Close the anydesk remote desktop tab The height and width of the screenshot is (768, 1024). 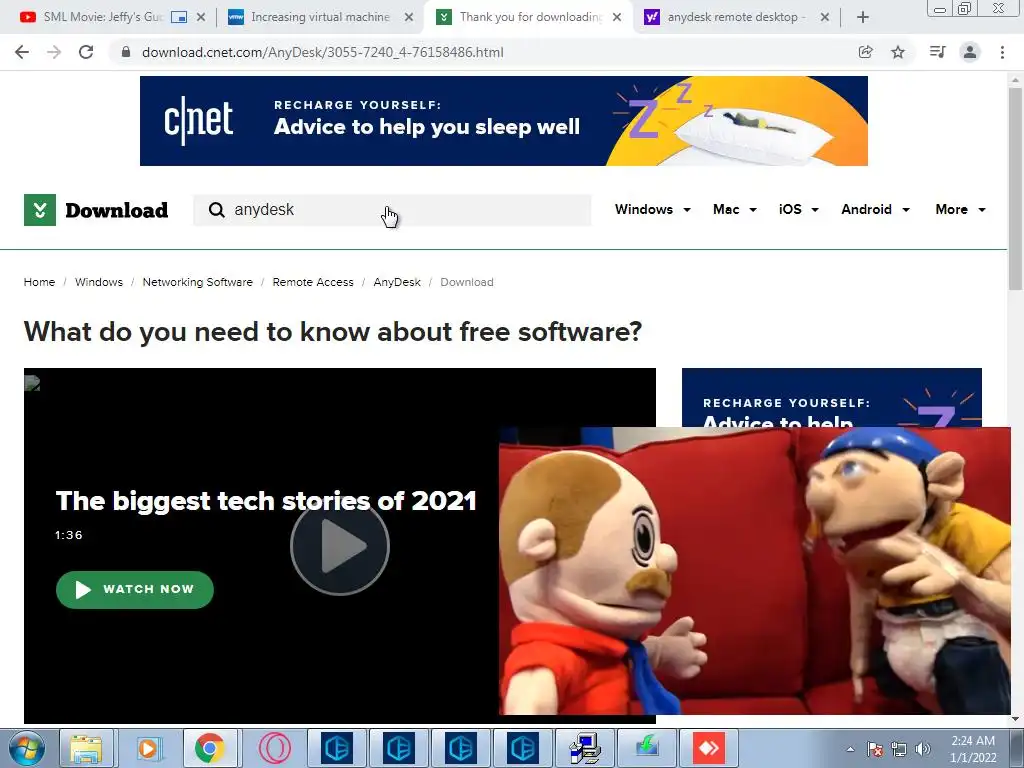click(825, 17)
